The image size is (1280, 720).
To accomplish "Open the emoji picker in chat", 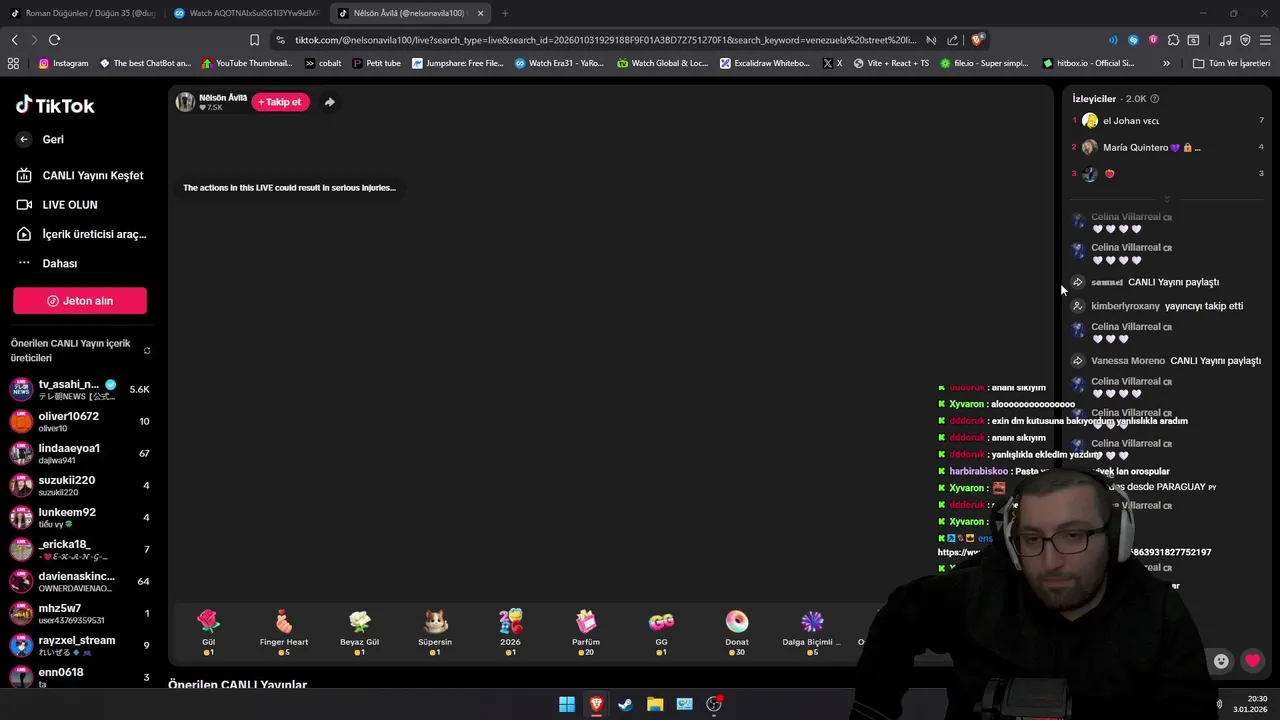I will tap(1221, 661).
